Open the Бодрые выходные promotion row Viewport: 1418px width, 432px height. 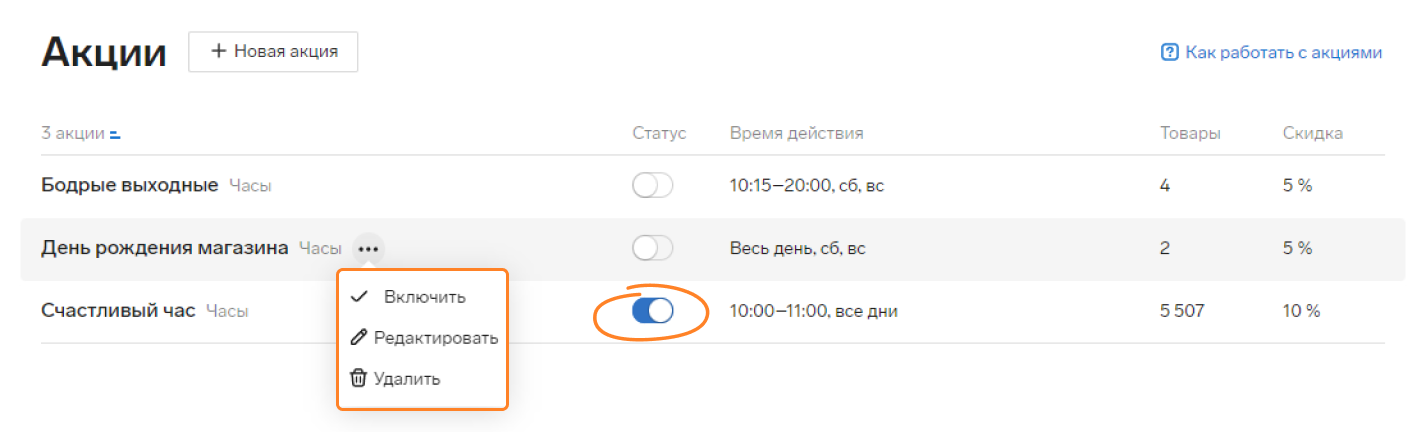[703, 186]
